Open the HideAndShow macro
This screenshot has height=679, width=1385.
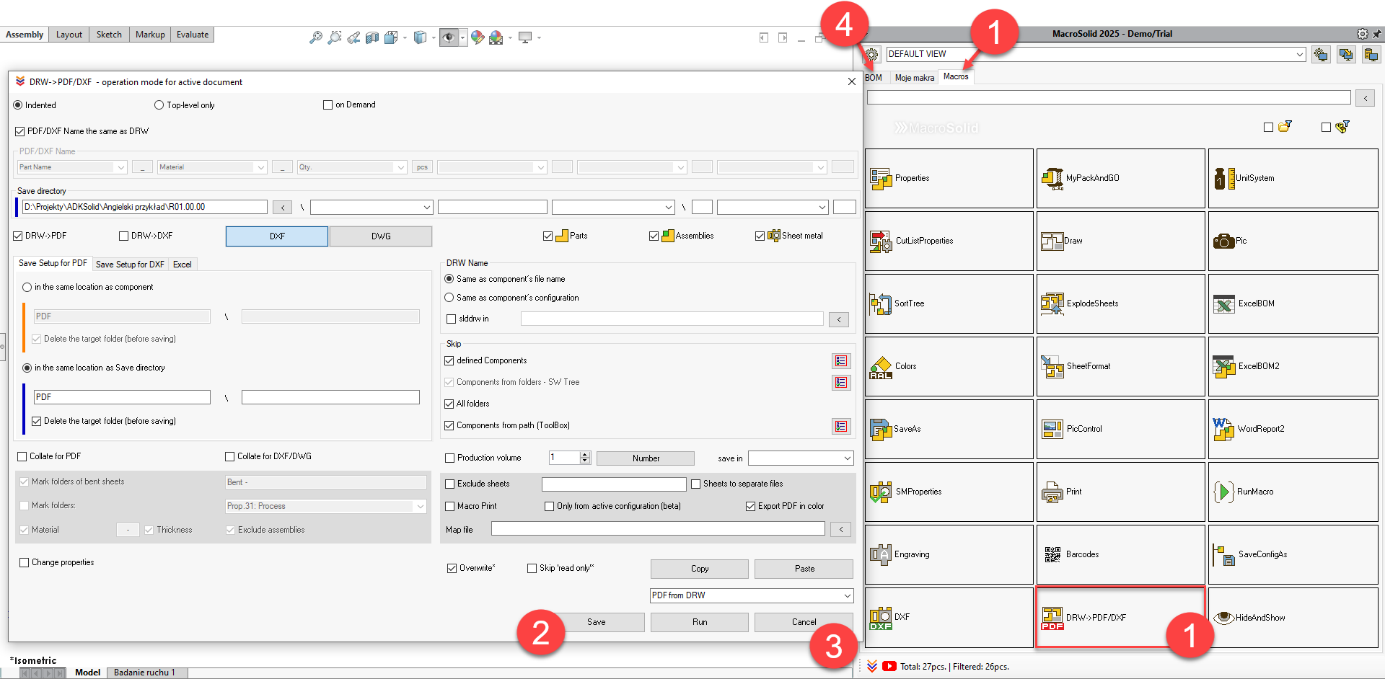tap(1292, 617)
